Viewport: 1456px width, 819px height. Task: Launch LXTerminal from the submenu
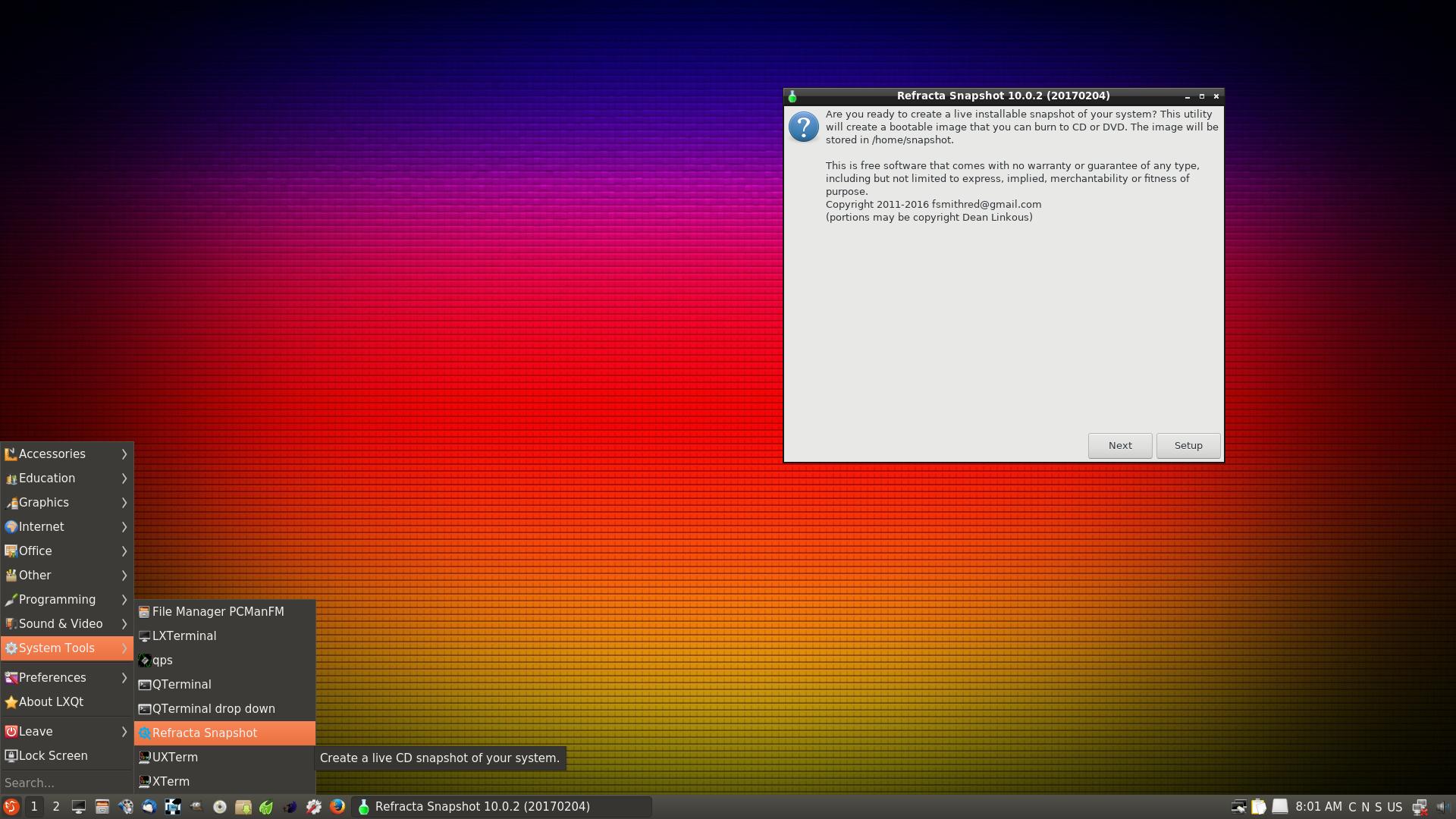(x=224, y=636)
